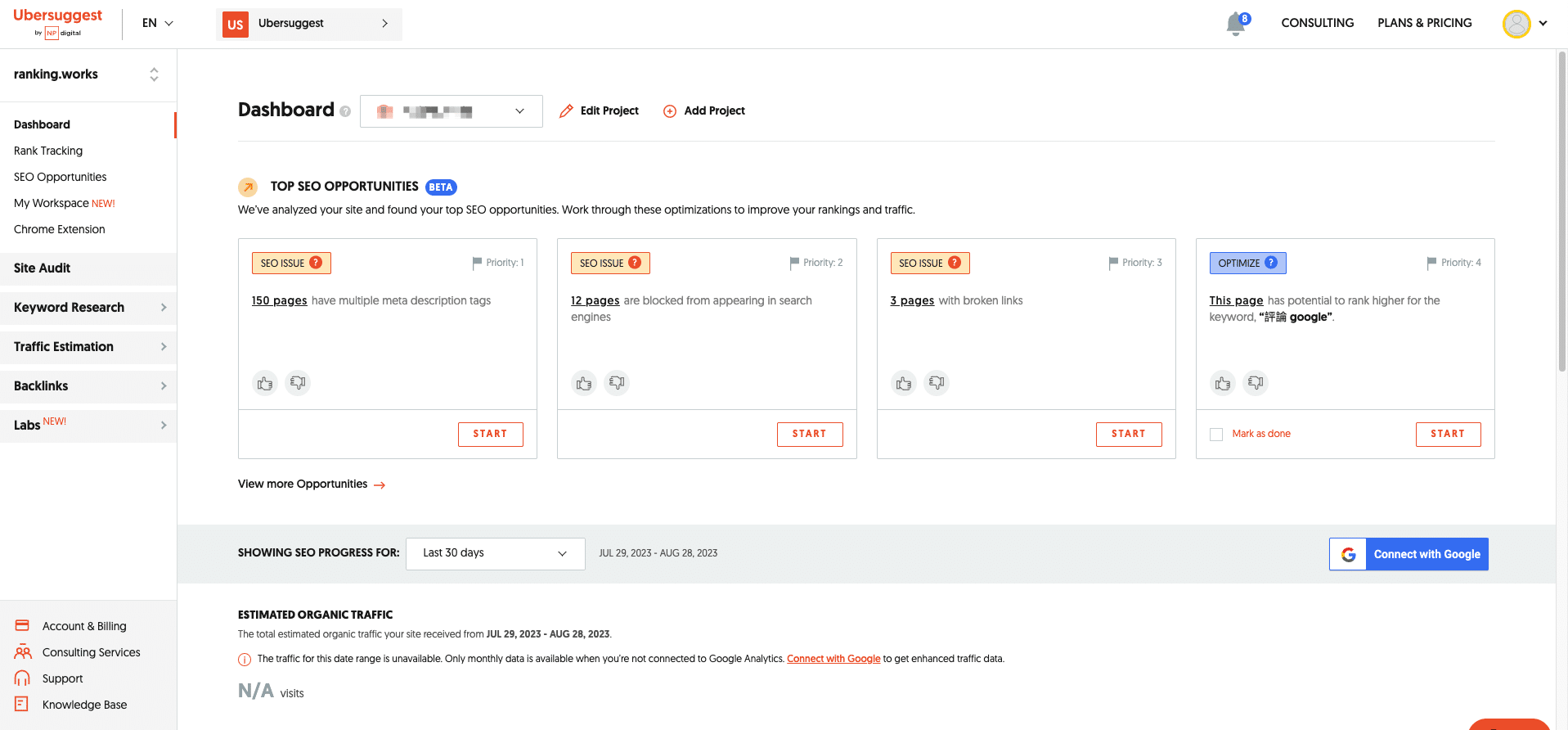This screenshot has height=730, width=1568.
Task: Check the Mark as done checkbox
Action: 1216,435
